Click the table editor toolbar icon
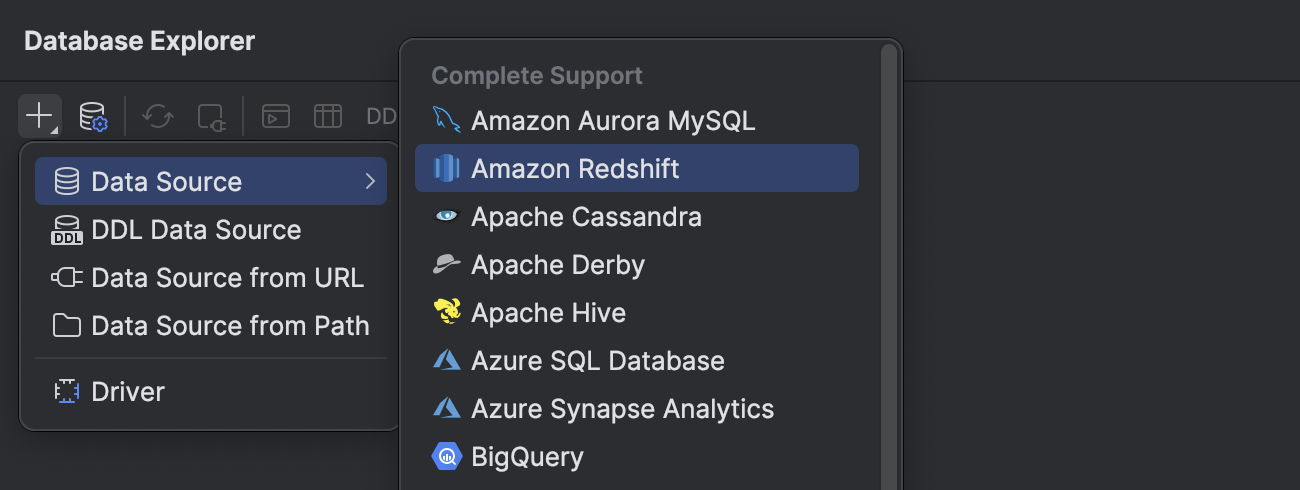Viewport: 1300px width, 490px height. (328, 116)
